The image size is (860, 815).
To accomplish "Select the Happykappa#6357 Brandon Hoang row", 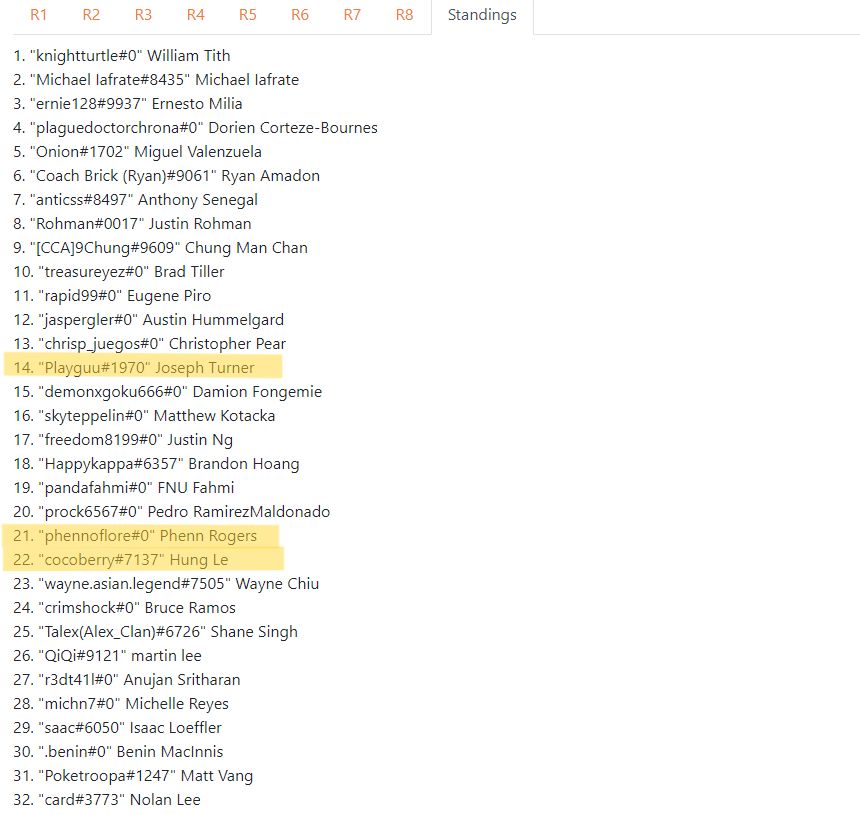I will tap(148, 463).
